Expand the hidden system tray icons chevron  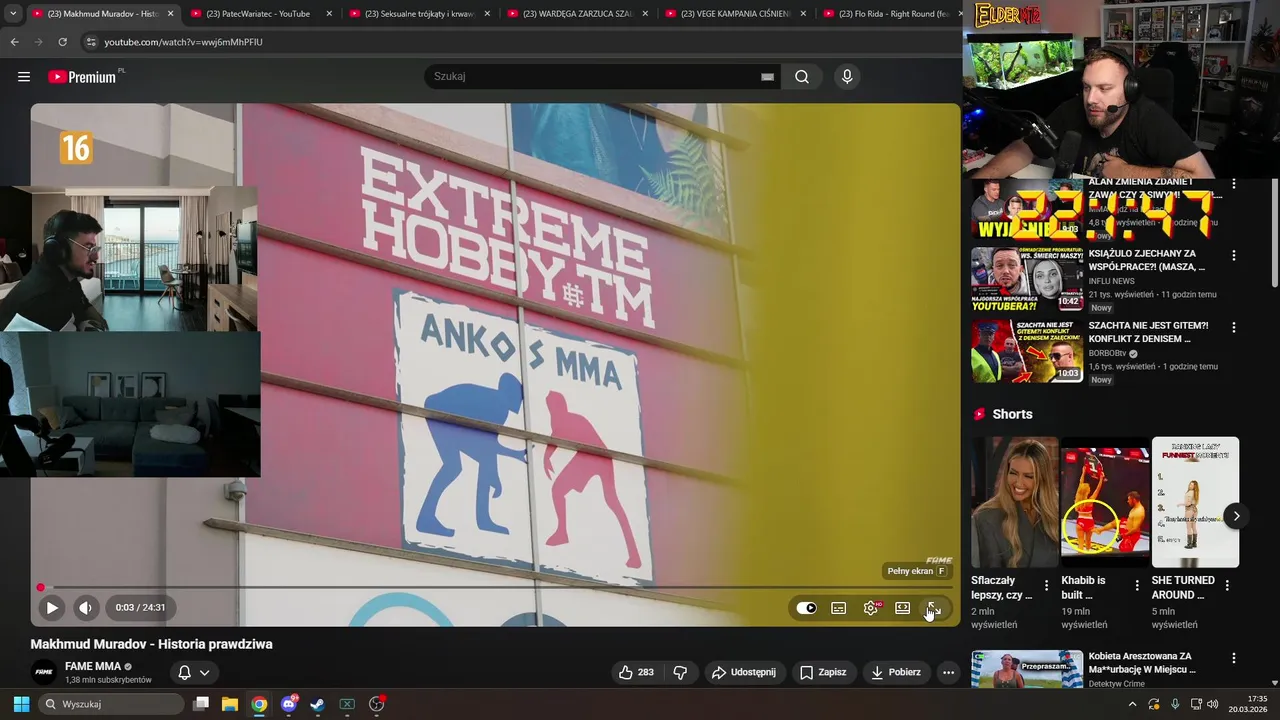(1132, 704)
